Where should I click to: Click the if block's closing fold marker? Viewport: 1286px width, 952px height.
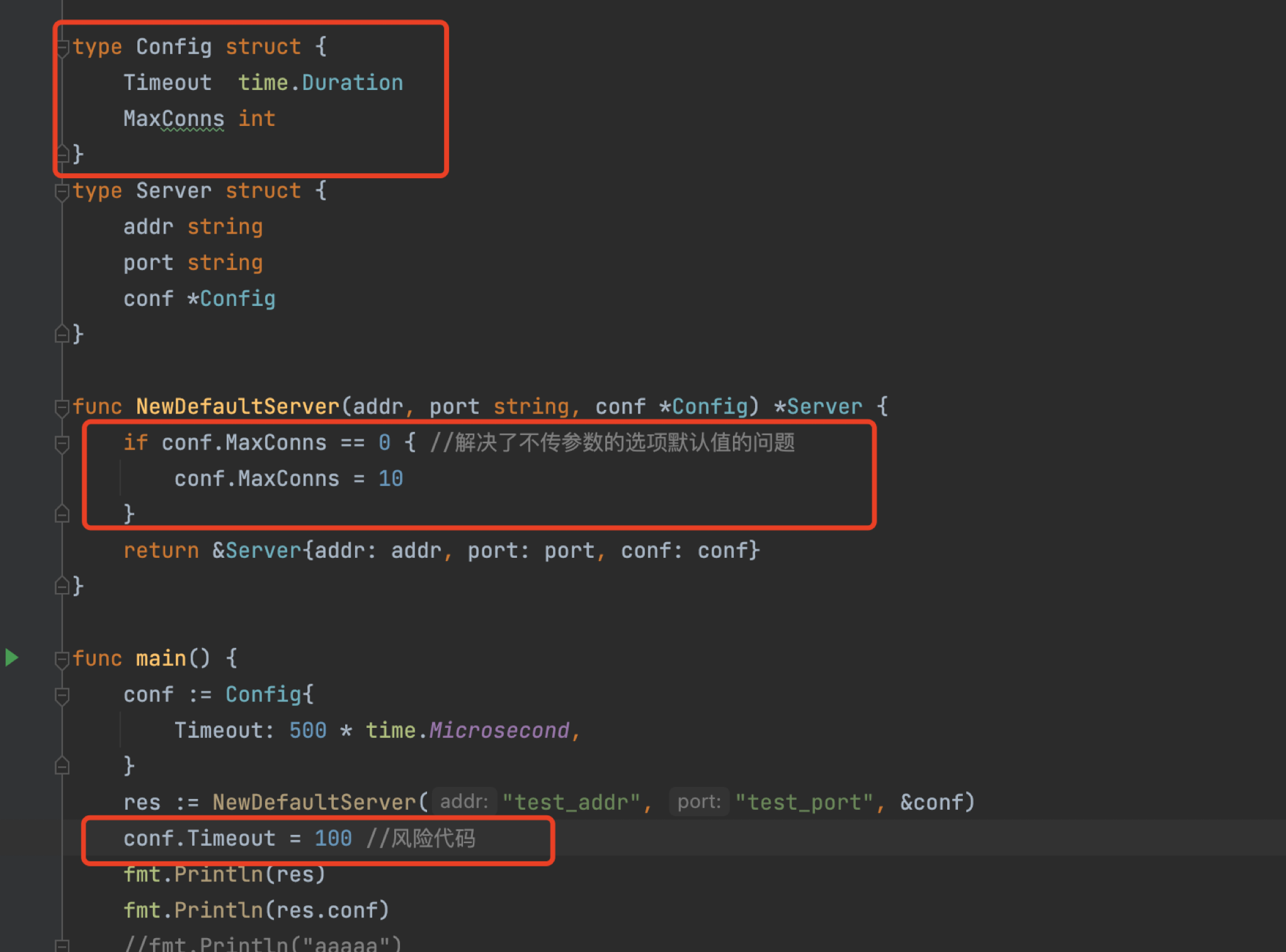[x=62, y=514]
